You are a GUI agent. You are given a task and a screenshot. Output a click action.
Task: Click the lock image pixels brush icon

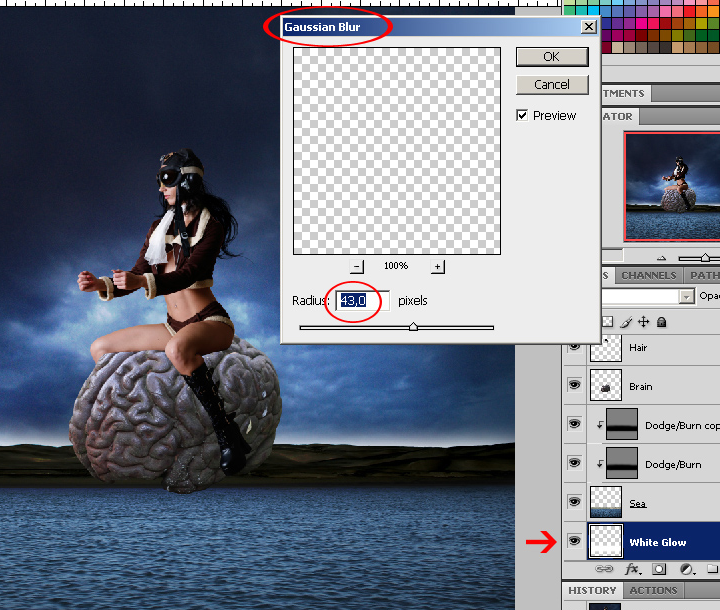625,322
